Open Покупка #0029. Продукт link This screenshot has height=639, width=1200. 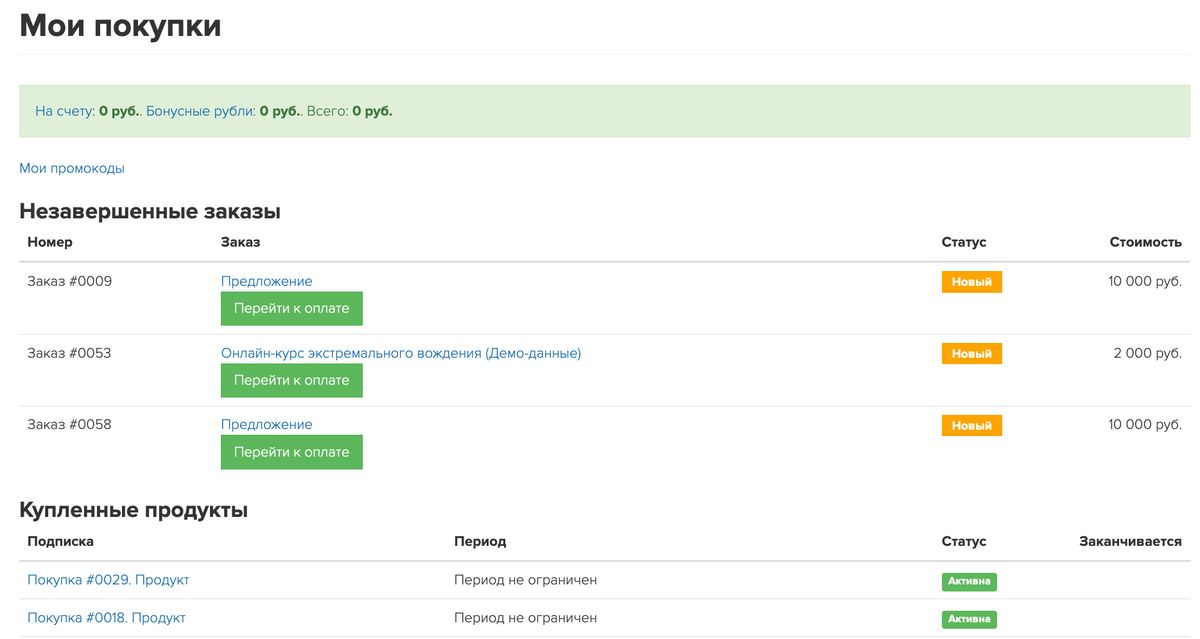click(108, 580)
